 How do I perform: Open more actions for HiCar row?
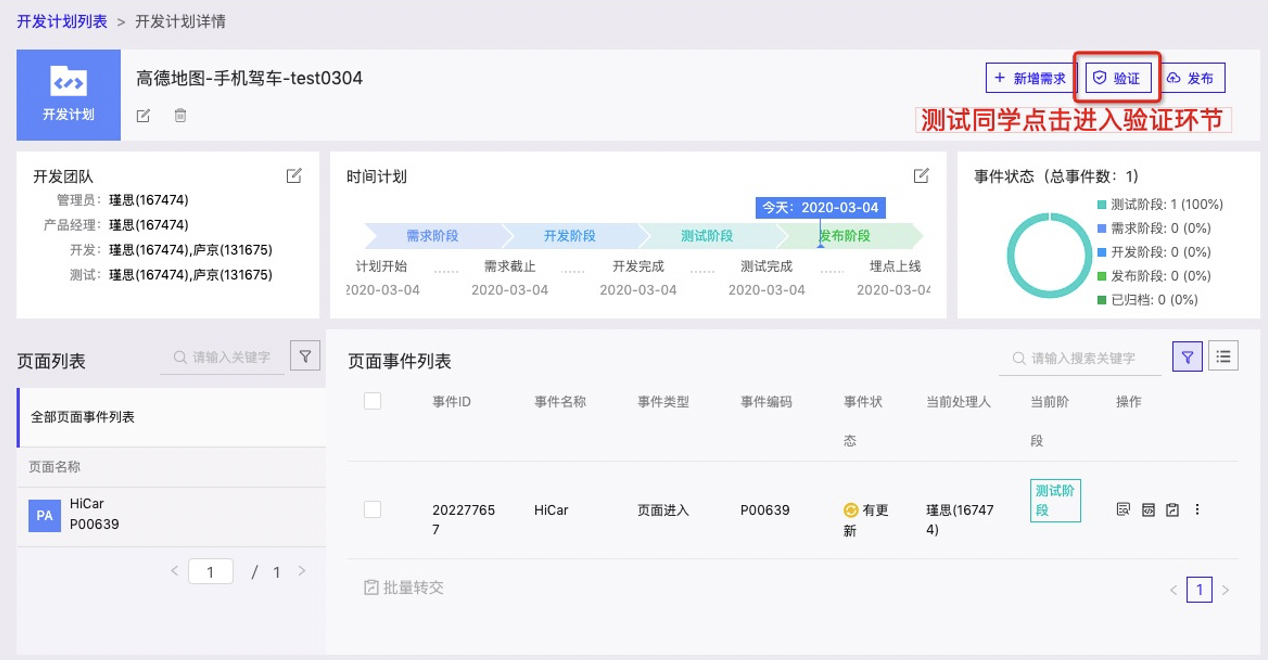click(x=1197, y=509)
